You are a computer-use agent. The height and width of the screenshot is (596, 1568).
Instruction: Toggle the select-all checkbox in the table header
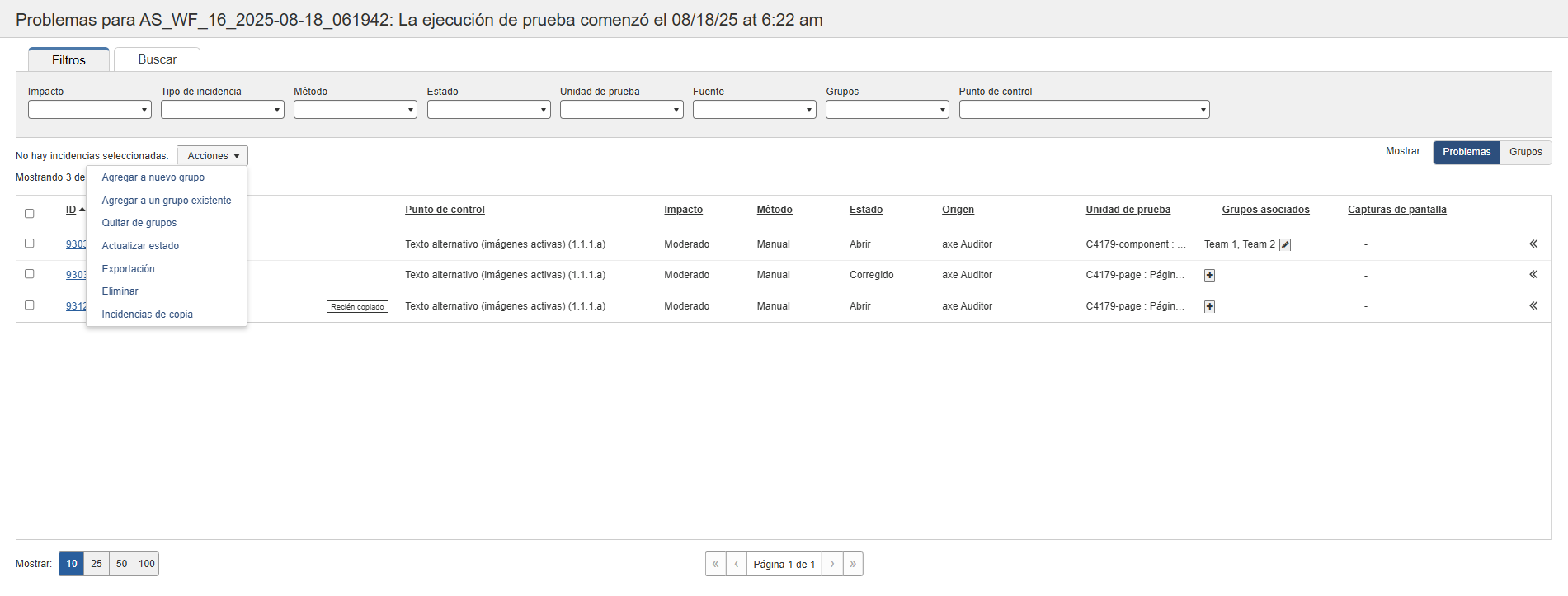(30, 213)
